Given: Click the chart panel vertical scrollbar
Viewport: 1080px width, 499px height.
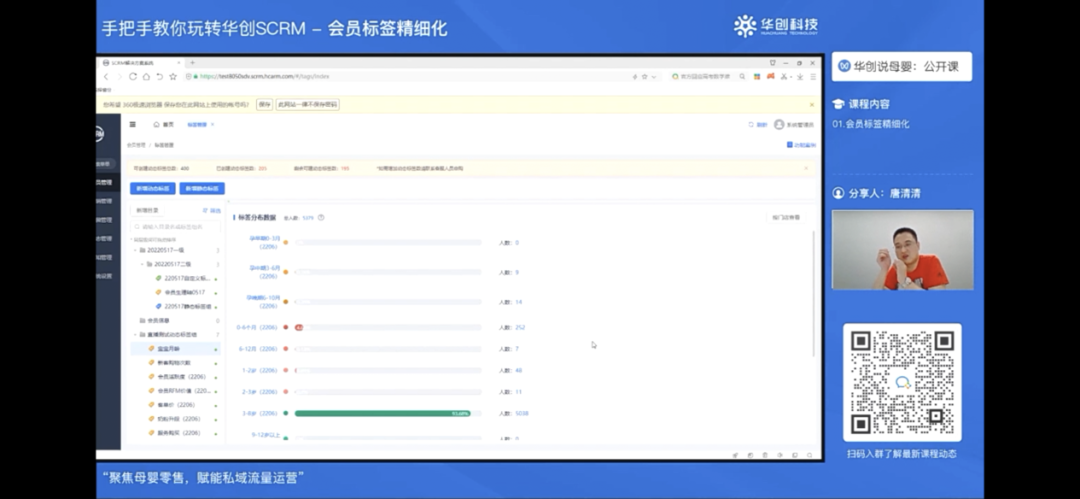Looking at the screenshot, I should point(813,294).
